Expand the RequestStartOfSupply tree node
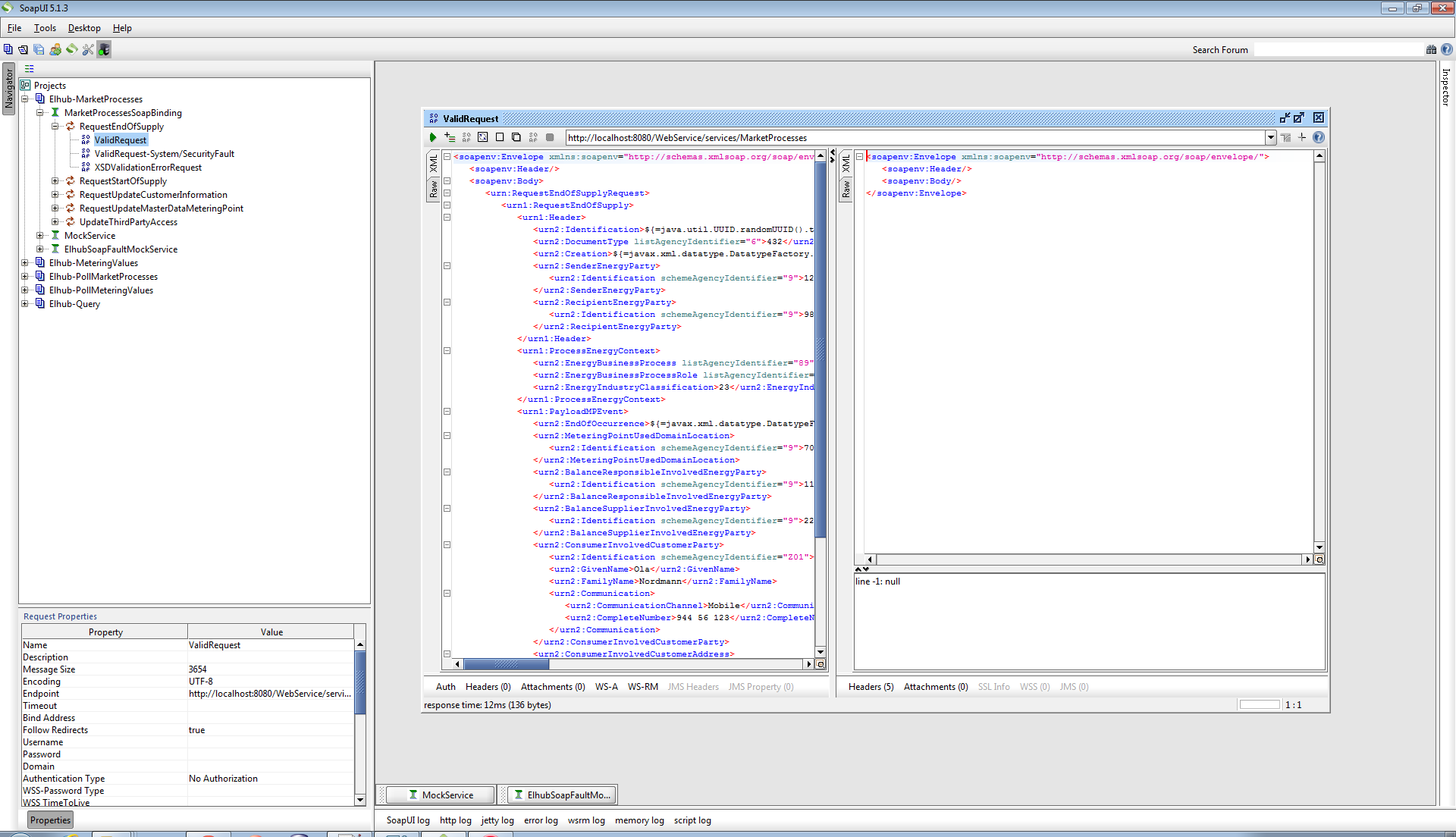The height and width of the screenshot is (837, 1456). (55, 181)
